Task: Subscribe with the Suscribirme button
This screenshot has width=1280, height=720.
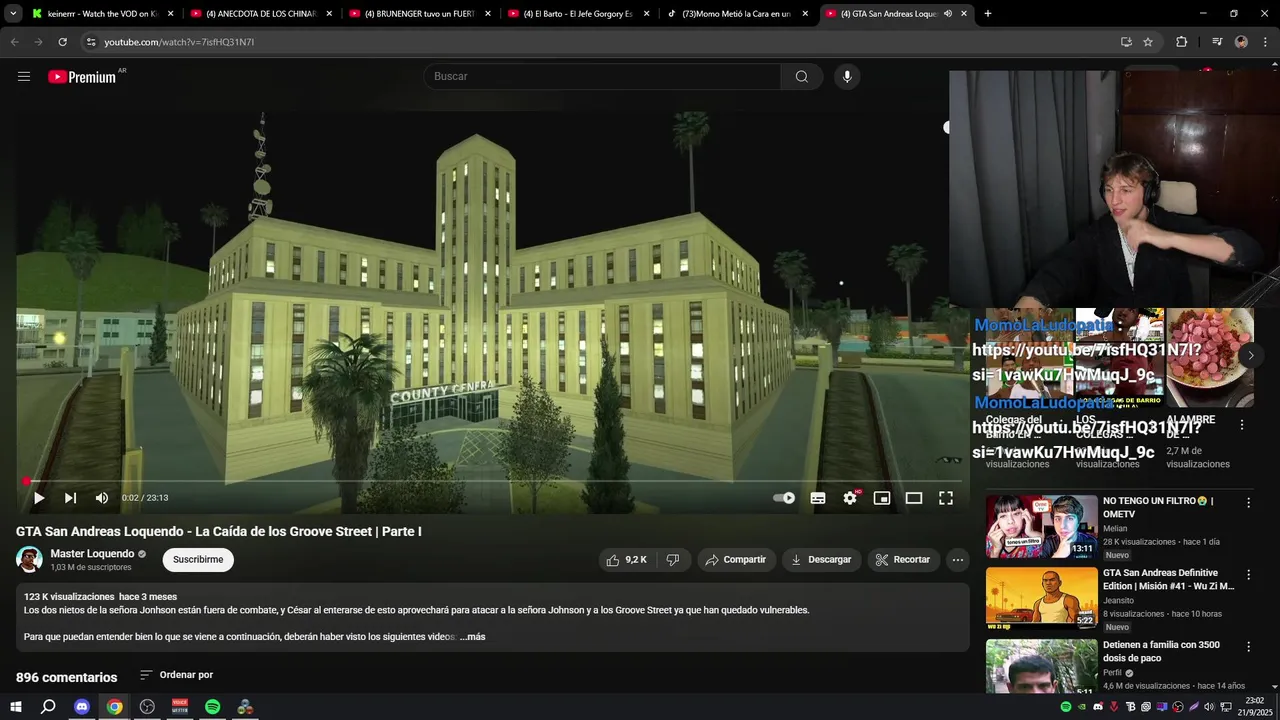Action: (198, 560)
